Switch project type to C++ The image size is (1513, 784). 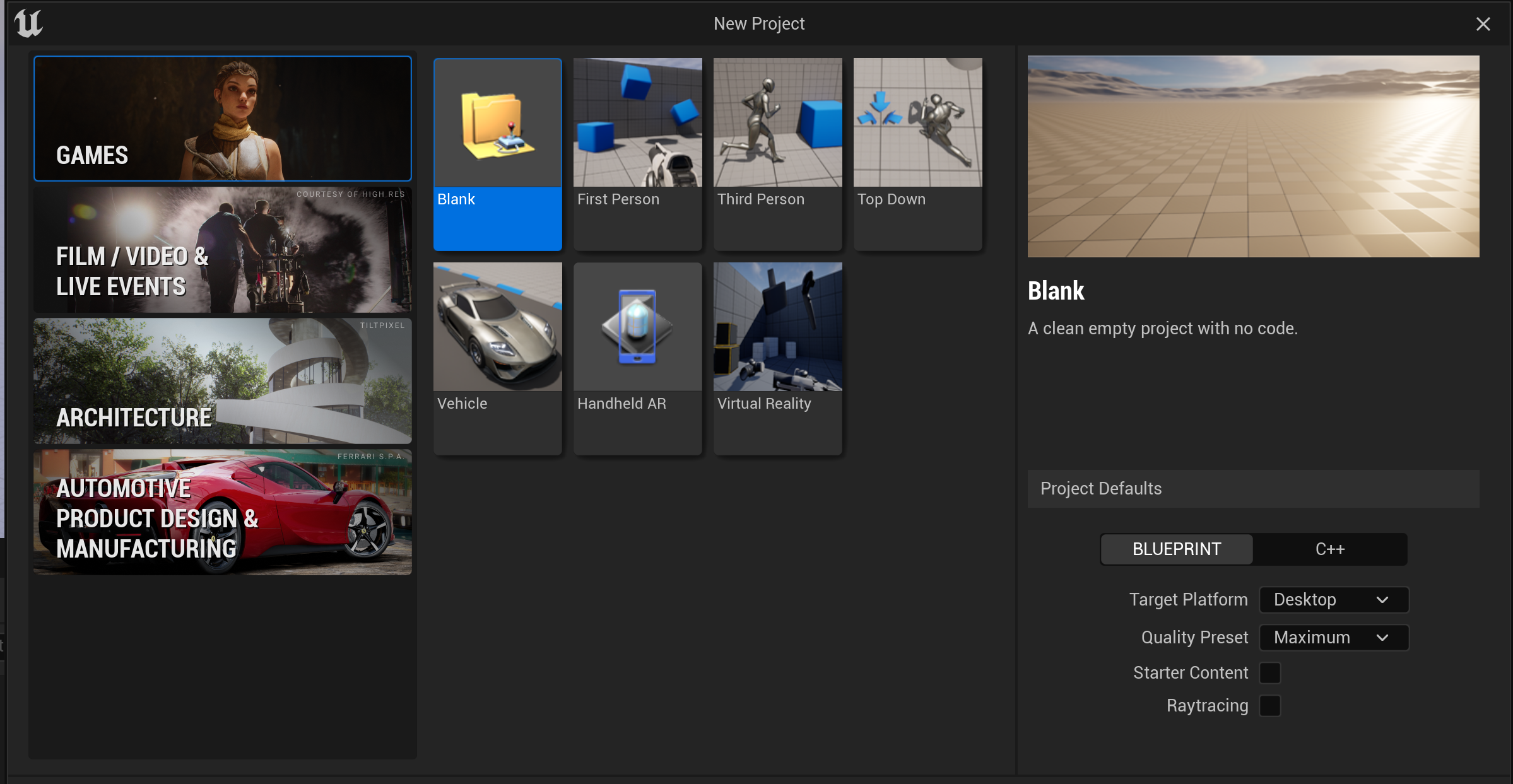point(1330,549)
